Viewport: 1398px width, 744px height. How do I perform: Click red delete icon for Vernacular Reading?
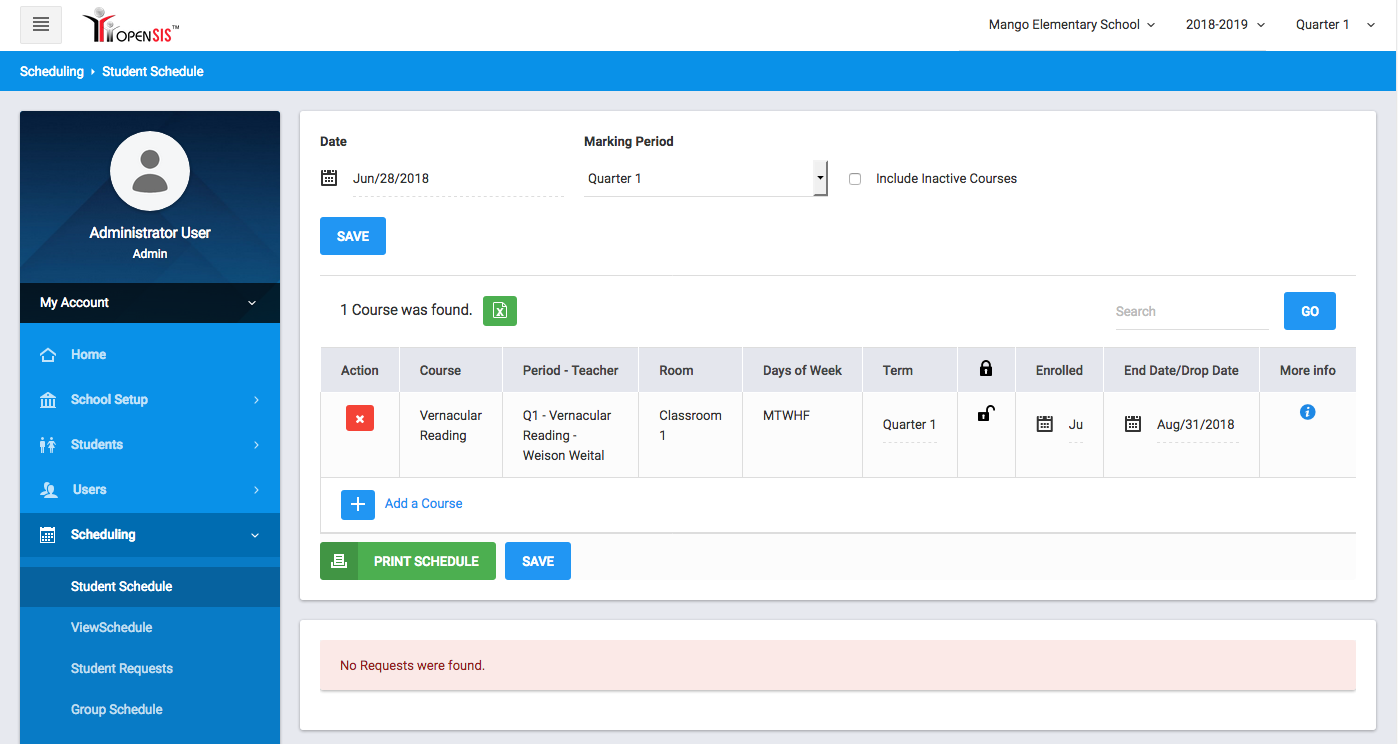coord(360,418)
